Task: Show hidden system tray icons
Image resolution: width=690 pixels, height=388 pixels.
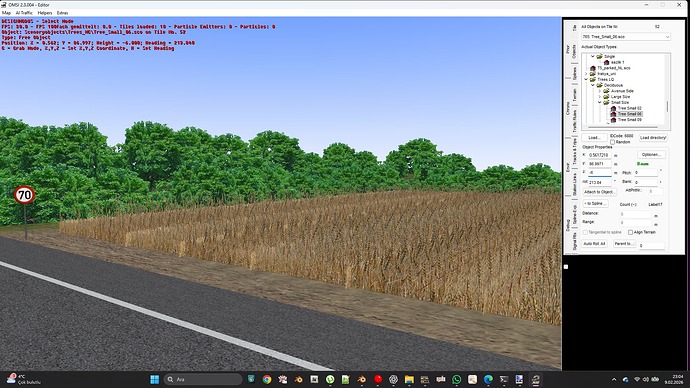Action: point(614,379)
